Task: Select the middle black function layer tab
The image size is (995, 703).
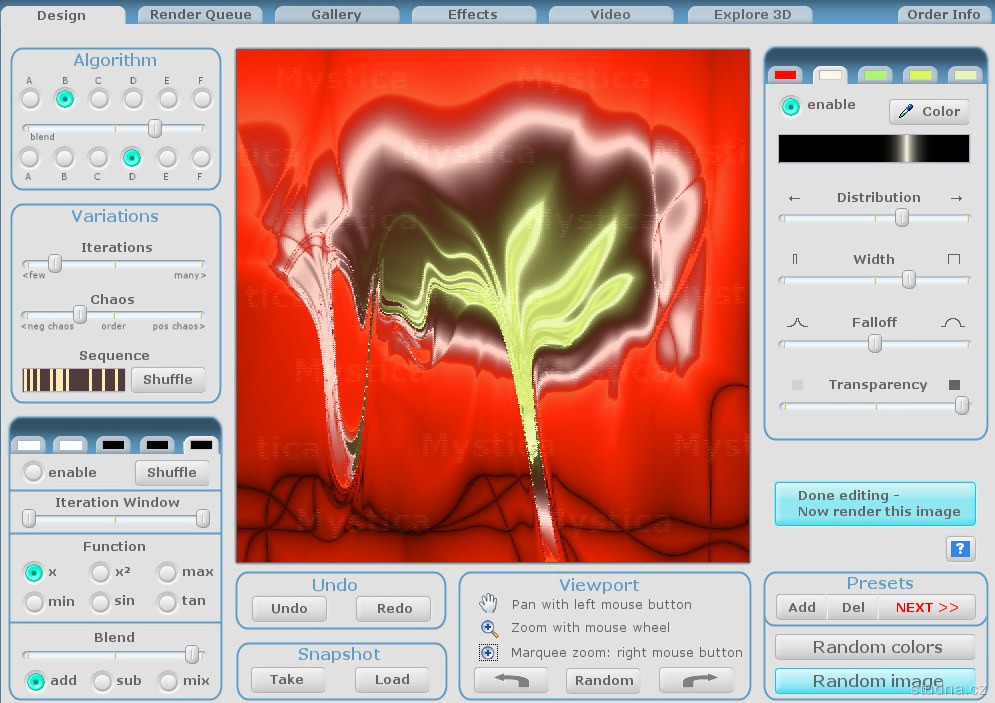Action: [157, 445]
